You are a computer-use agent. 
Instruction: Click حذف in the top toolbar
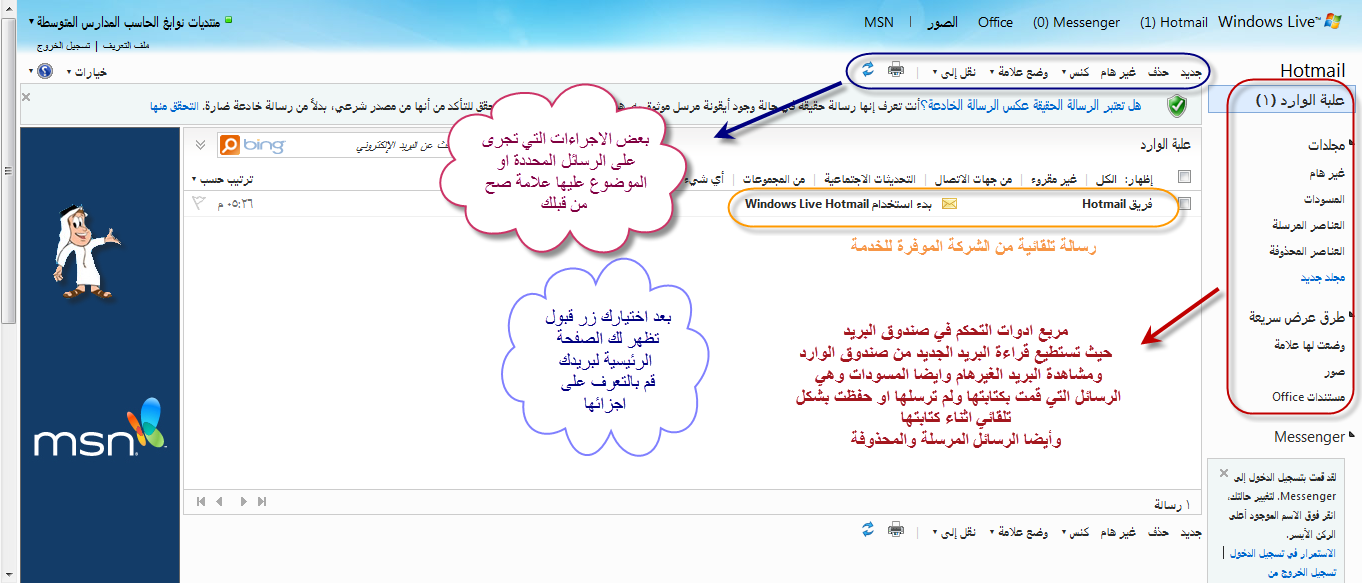[1158, 72]
